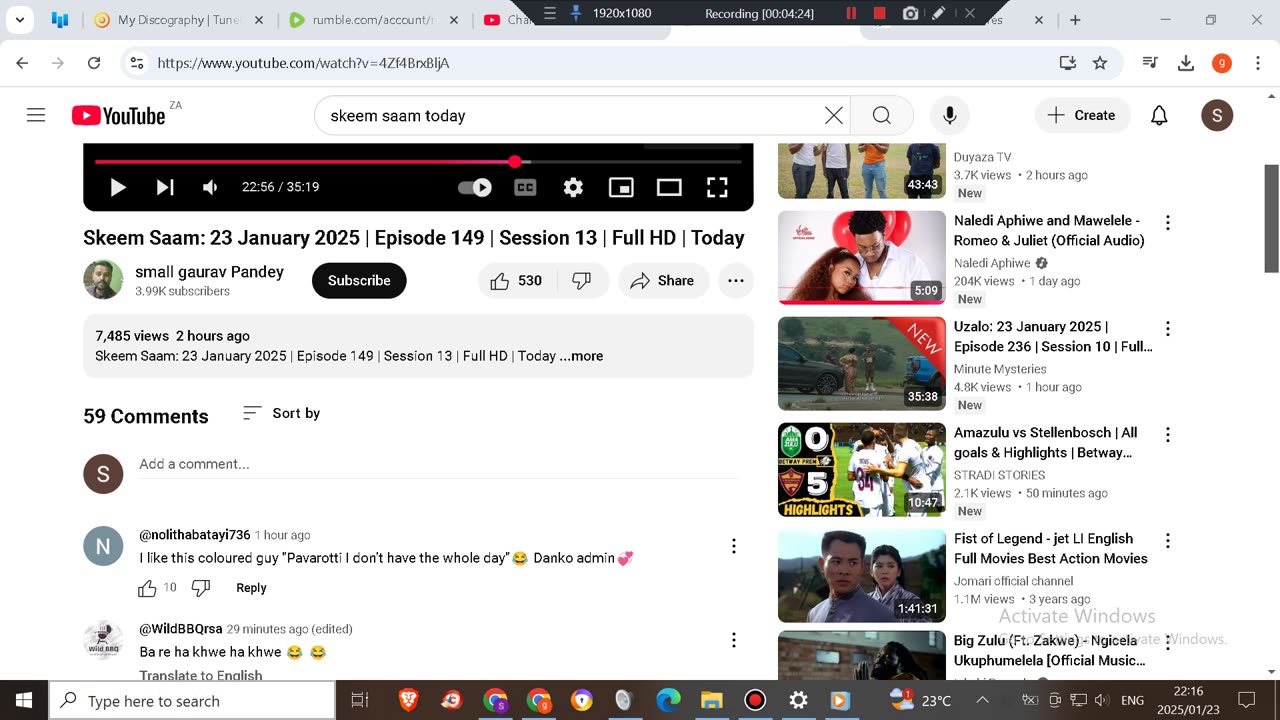Open File Explorer from taskbar
1280x720 pixels.
coord(711,701)
